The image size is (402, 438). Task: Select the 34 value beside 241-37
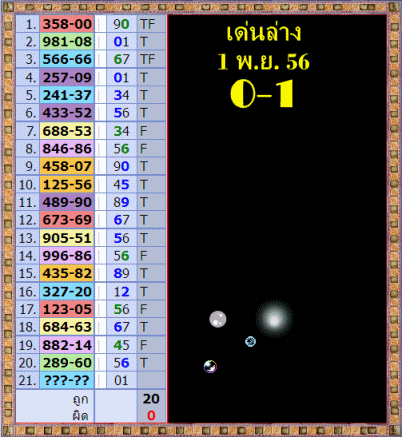(x=121, y=95)
